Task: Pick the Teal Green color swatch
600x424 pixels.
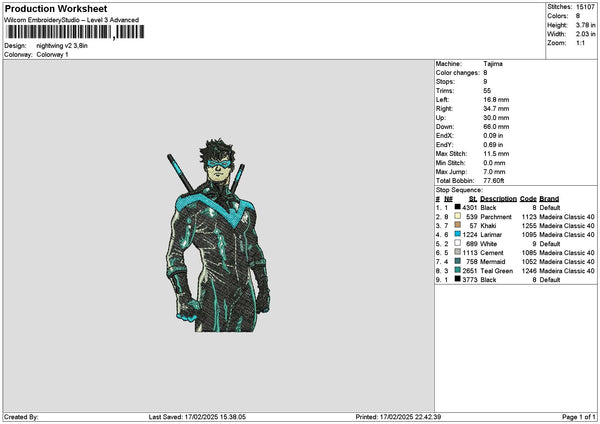Action: pyautogui.click(x=457, y=270)
